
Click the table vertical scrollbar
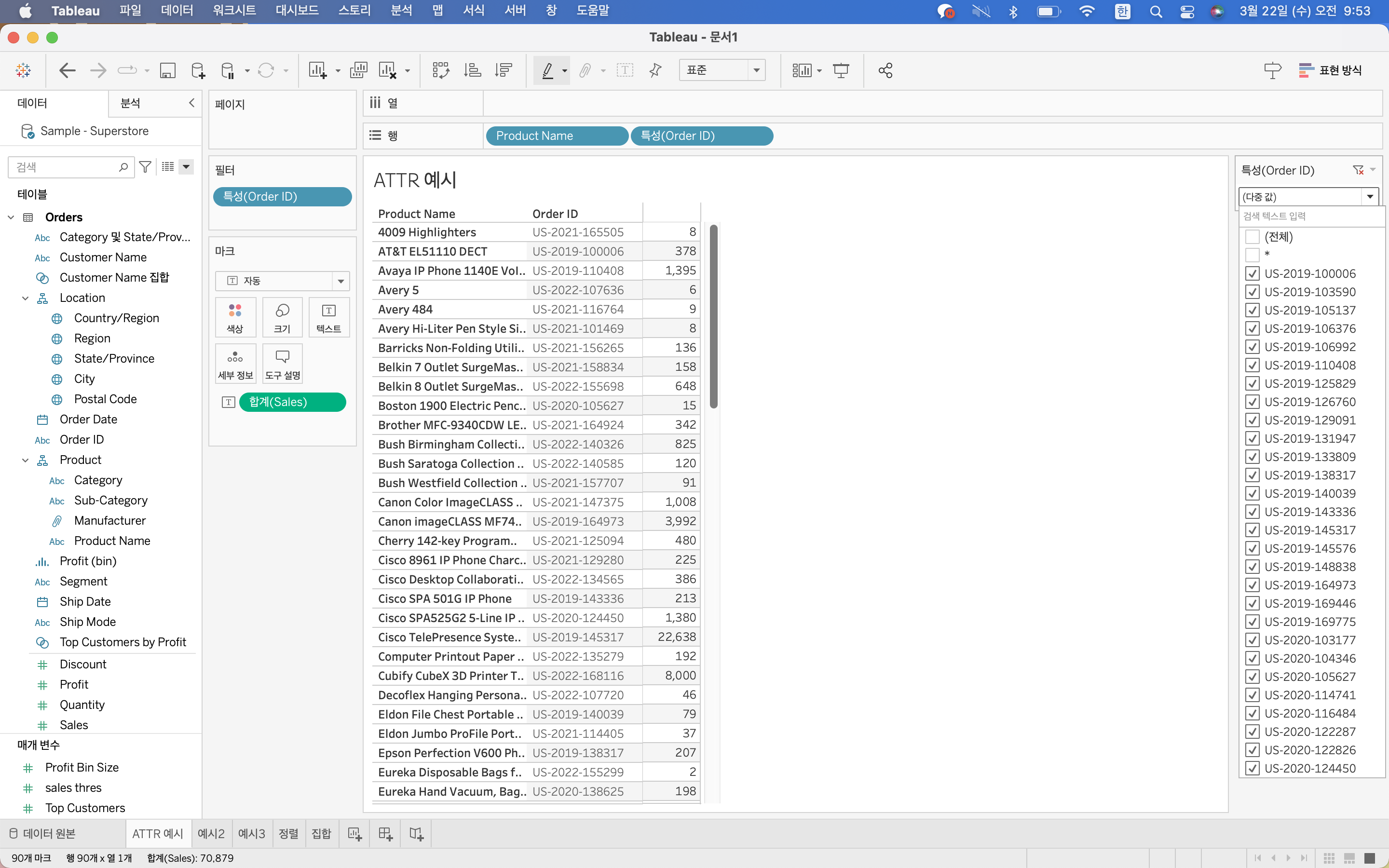[713, 317]
